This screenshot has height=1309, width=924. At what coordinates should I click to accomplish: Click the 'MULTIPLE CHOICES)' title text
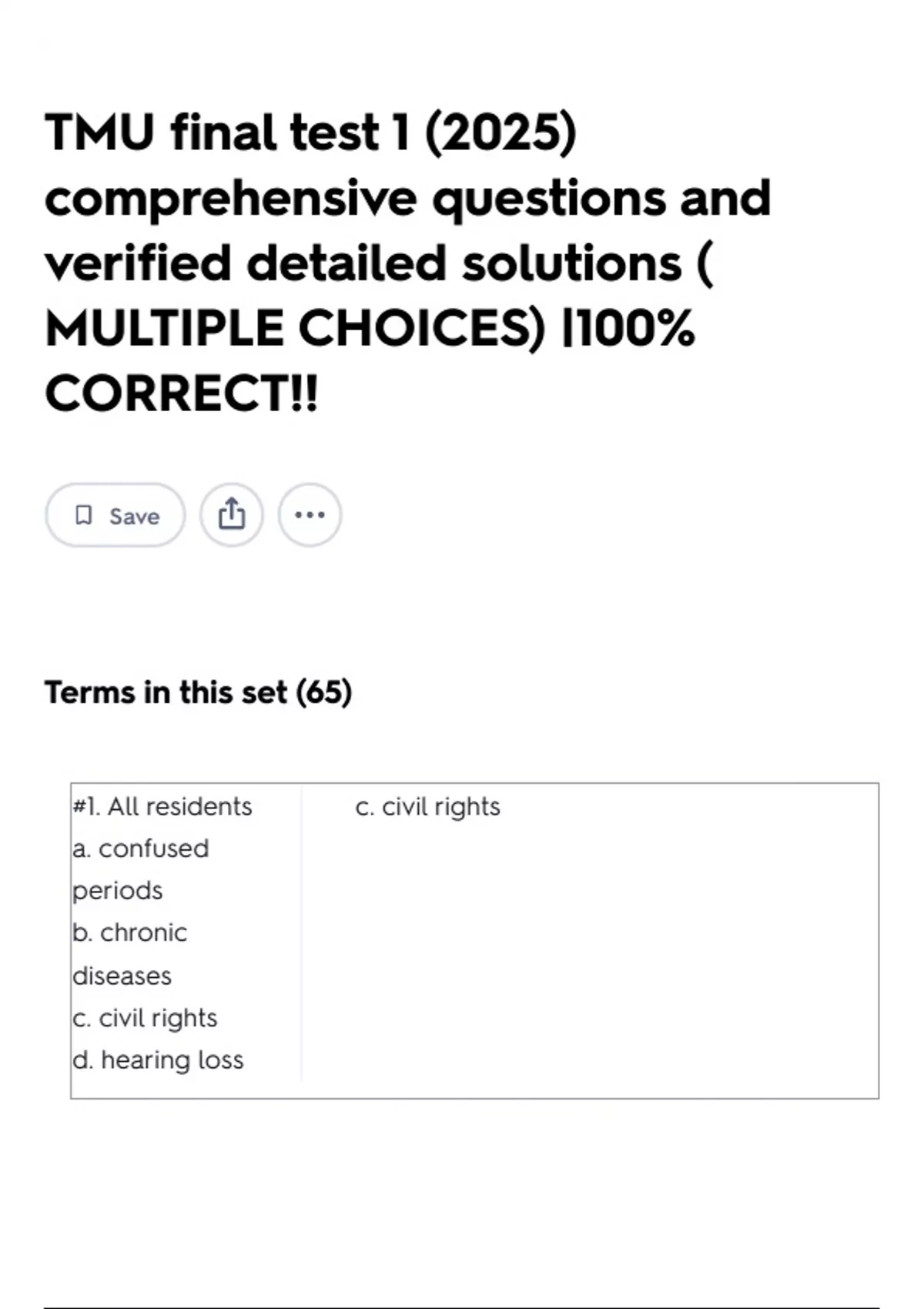(295, 328)
